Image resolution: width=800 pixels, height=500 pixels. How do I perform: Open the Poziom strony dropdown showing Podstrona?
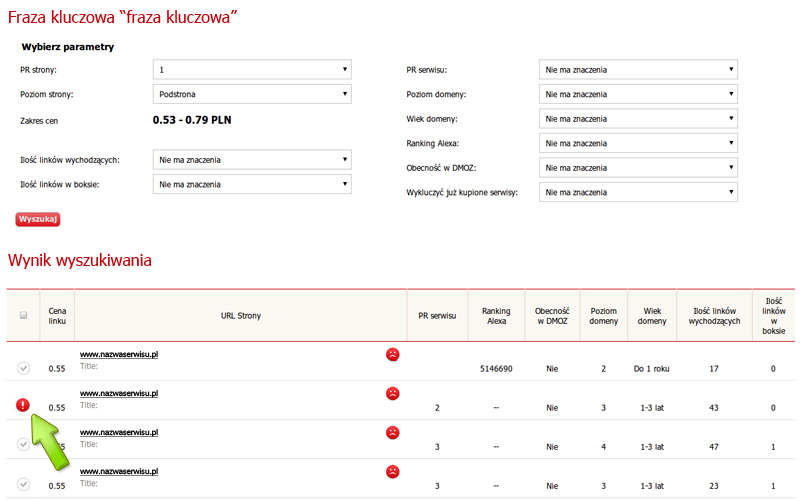pyautogui.click(x=252, y=94)
